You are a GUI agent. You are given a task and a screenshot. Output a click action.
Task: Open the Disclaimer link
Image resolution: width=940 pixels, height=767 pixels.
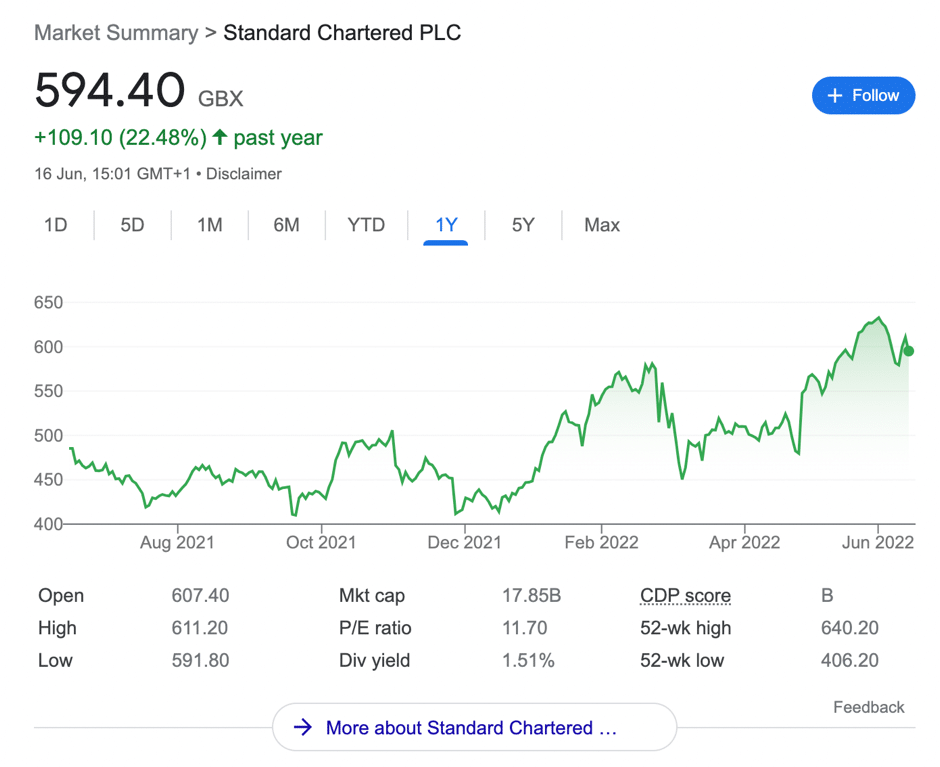(x=245, y=174)
